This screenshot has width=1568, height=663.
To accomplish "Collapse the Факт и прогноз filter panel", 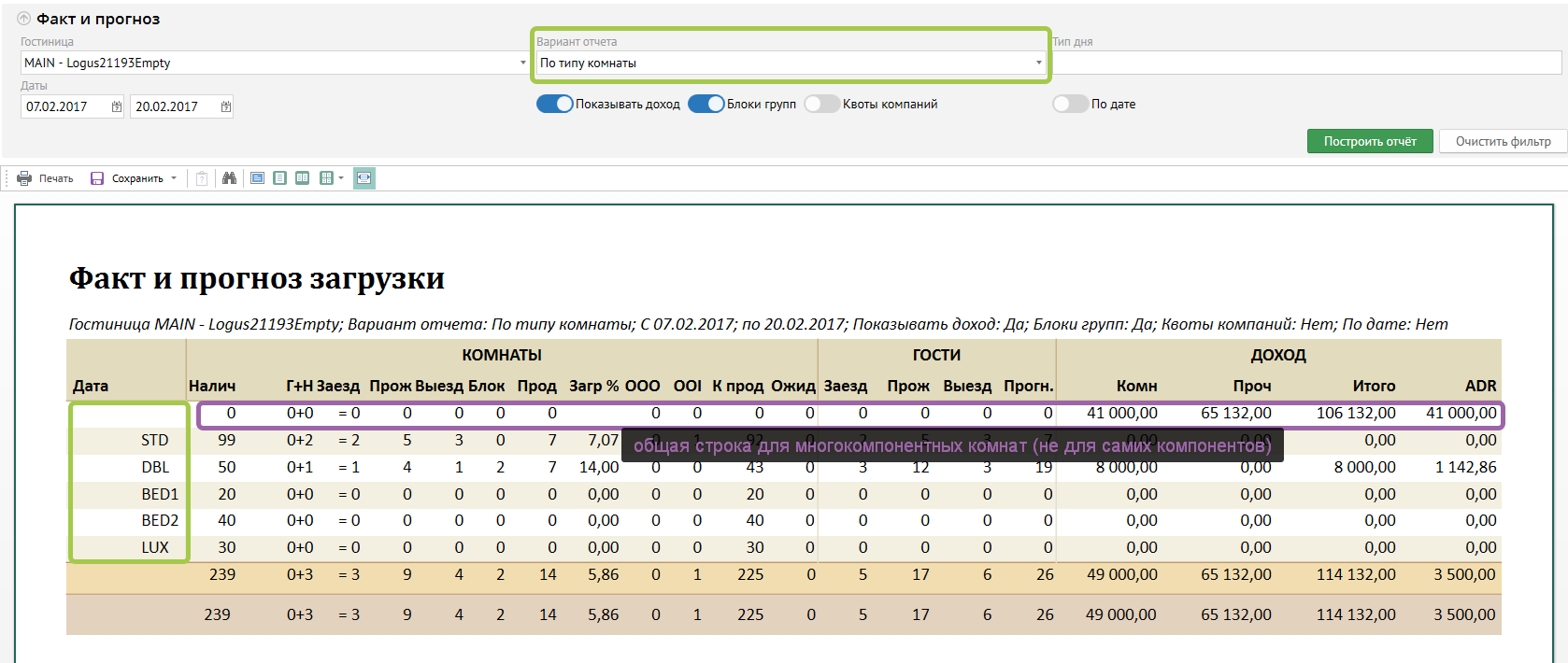I will coord(24,19).
